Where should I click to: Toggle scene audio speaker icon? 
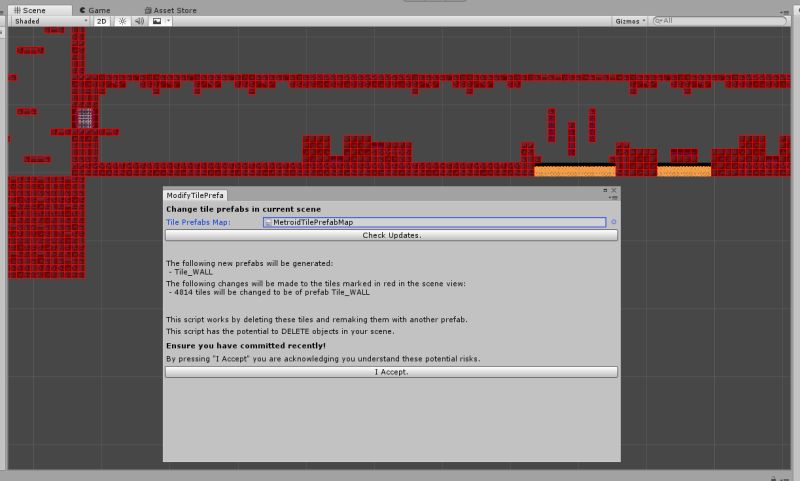tap(139, 21)
